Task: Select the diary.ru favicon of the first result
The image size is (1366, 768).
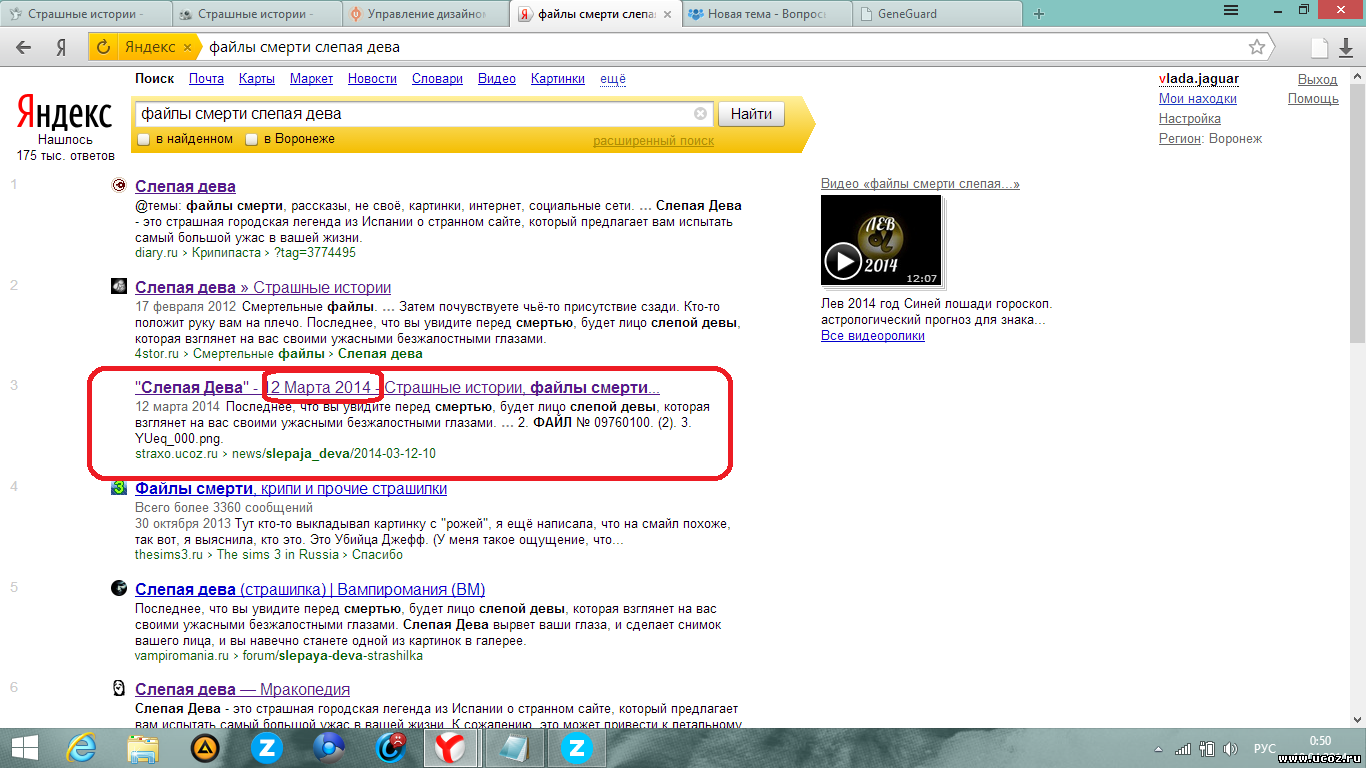Action: pyautogui.click(x=118, y=185)
